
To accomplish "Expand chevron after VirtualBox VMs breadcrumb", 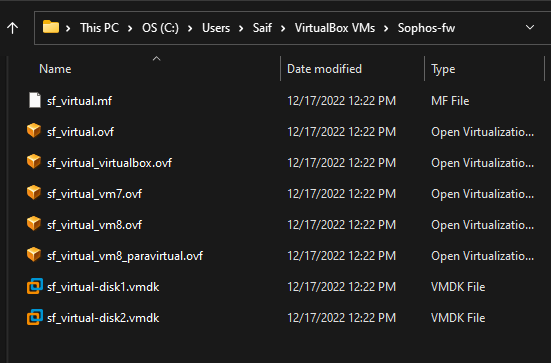I will pos(386,28).
